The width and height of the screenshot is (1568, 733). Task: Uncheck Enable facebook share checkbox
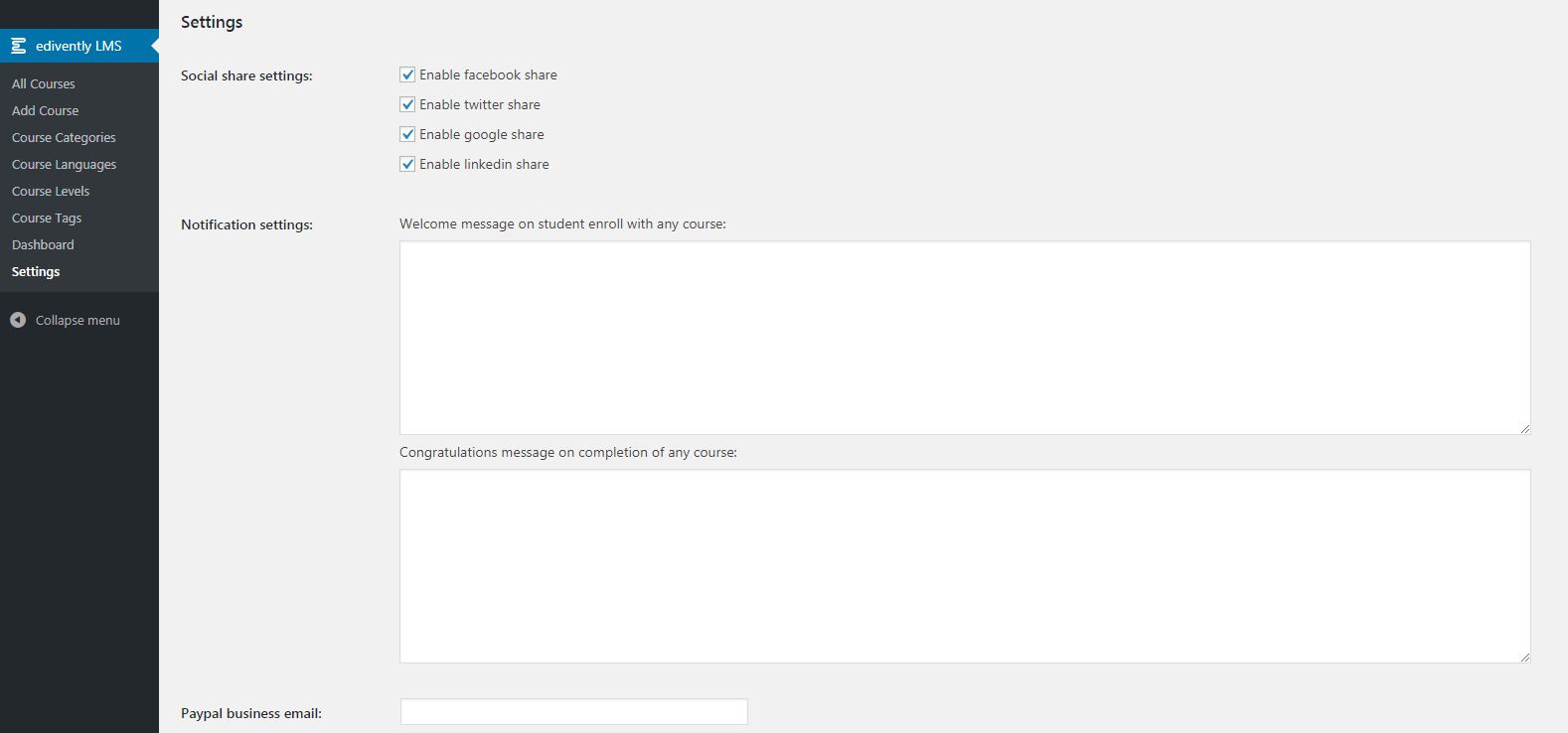point(407,74)
